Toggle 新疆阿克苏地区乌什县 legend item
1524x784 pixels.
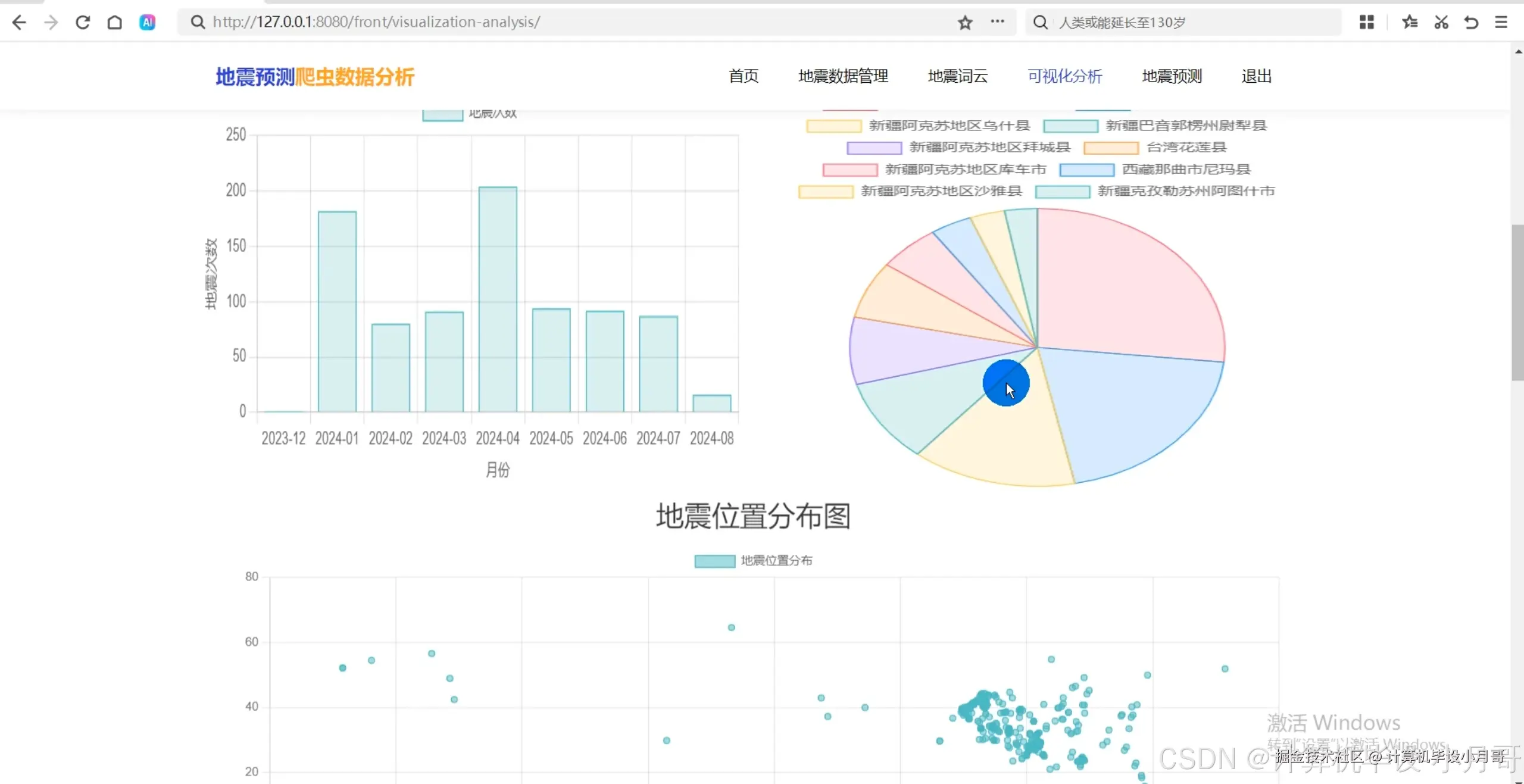[x=948, y=126]
